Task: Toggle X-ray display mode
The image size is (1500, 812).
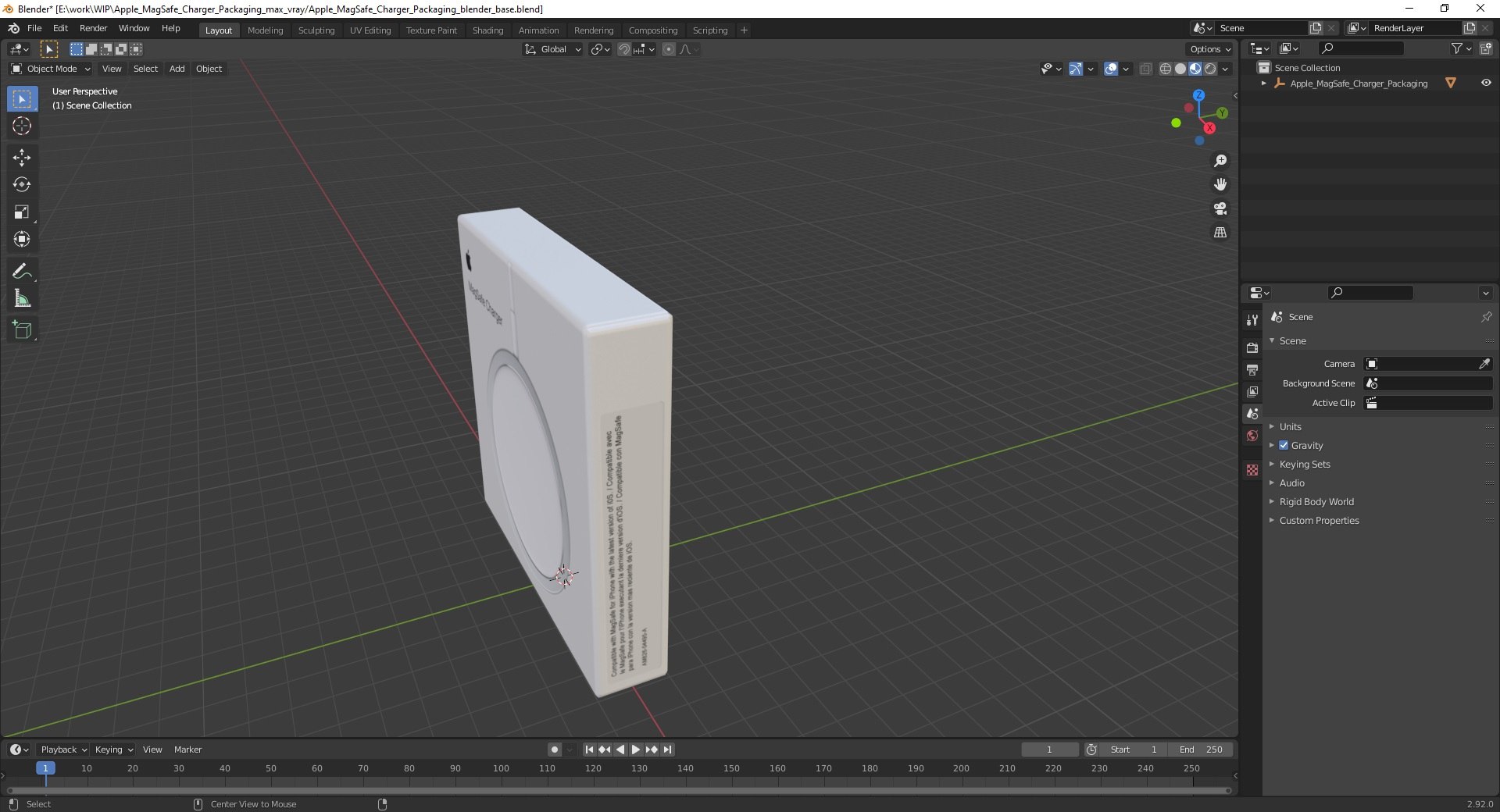Action: tap(1145, 69)
